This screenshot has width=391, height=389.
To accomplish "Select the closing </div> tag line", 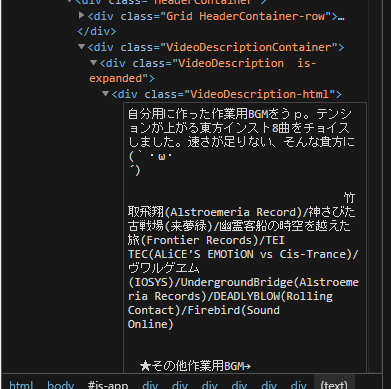I will pyautogui.click(x=97, y=32).
